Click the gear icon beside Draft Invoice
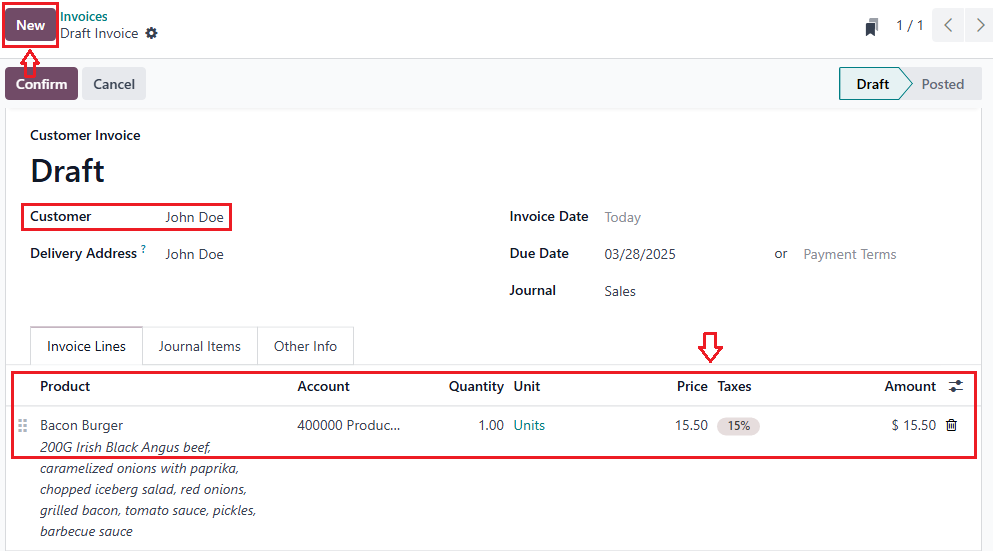 pos(151,33)
